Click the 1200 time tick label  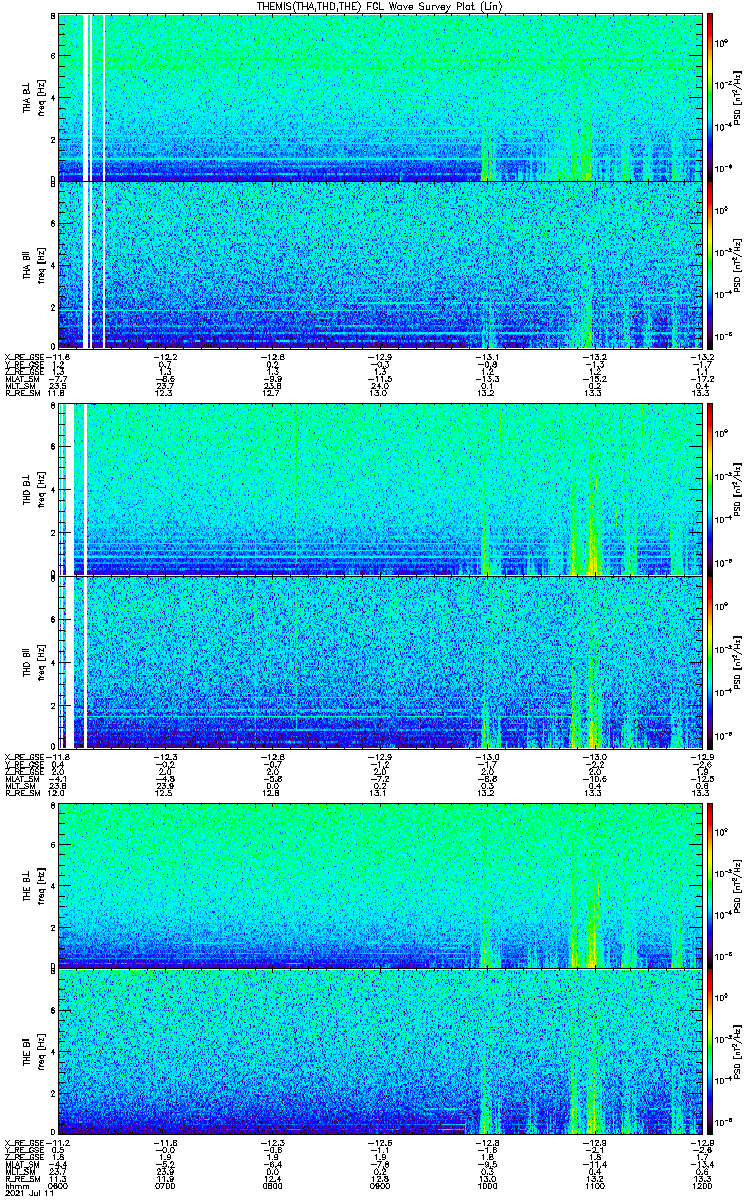coord(701,1186)
